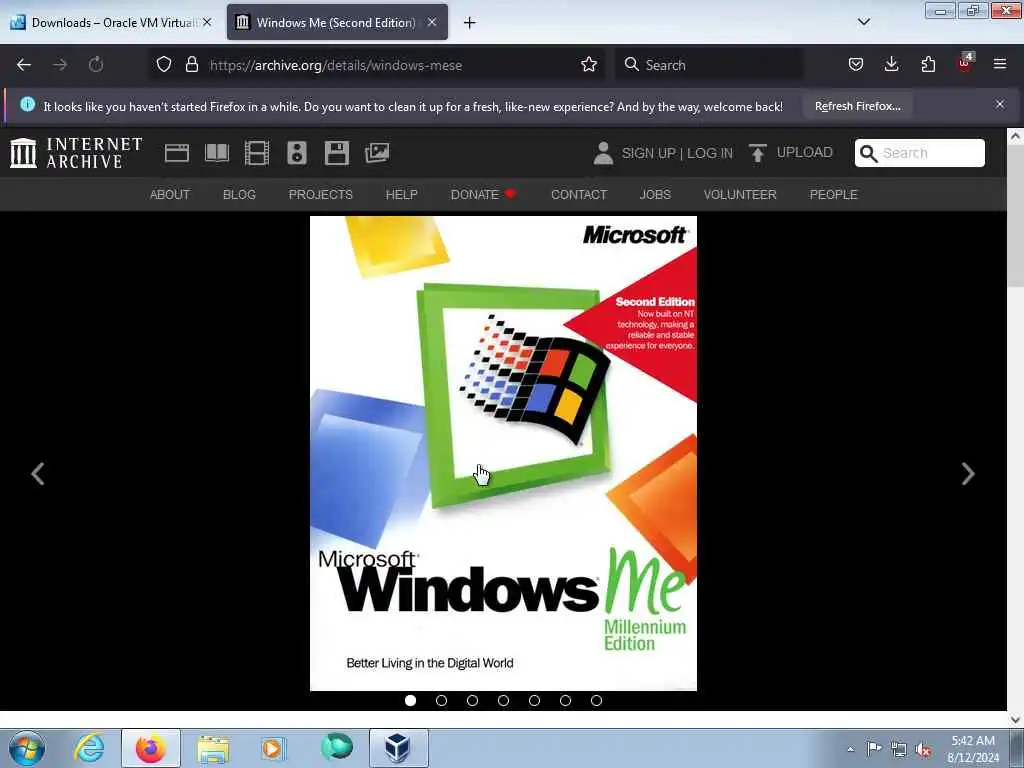
Task: Open a new tab with plus button
Action: click(x=470, y=23)
